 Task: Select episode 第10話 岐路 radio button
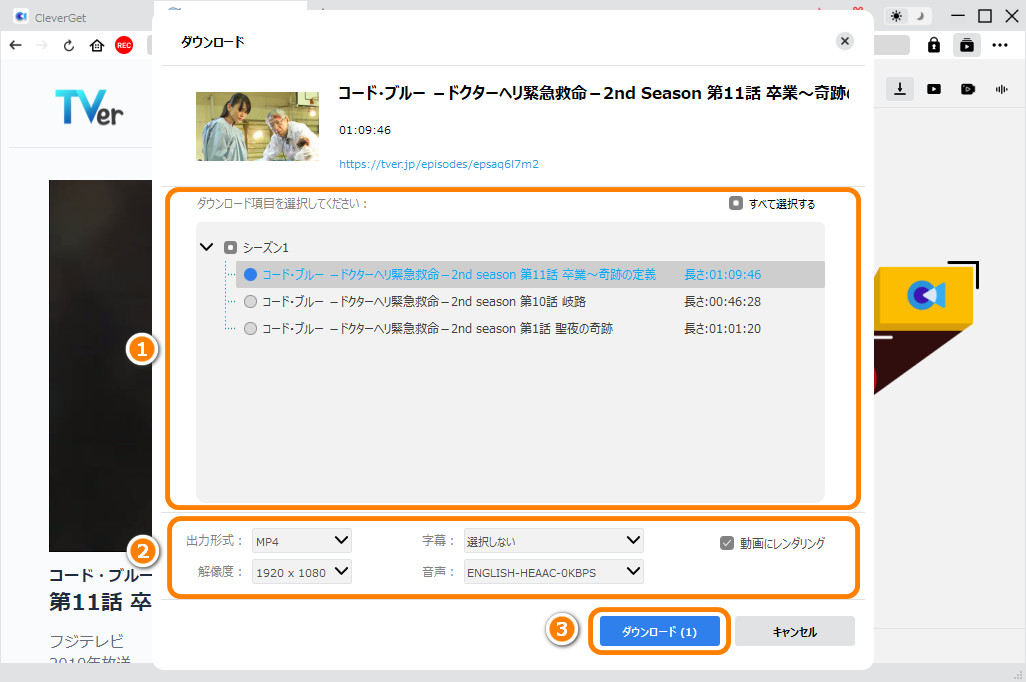(x=250, y=301)
